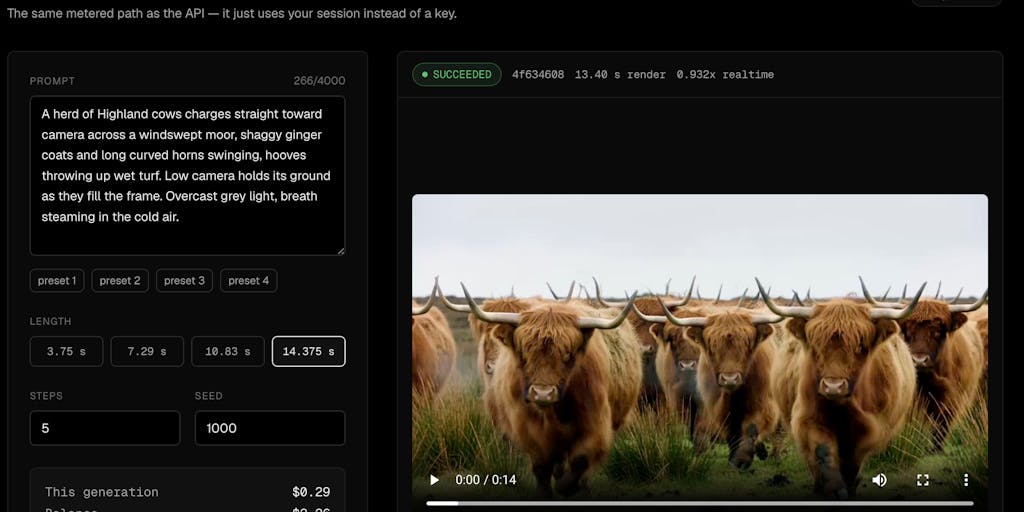Click the 13.40 s render text

coord(620,74)
